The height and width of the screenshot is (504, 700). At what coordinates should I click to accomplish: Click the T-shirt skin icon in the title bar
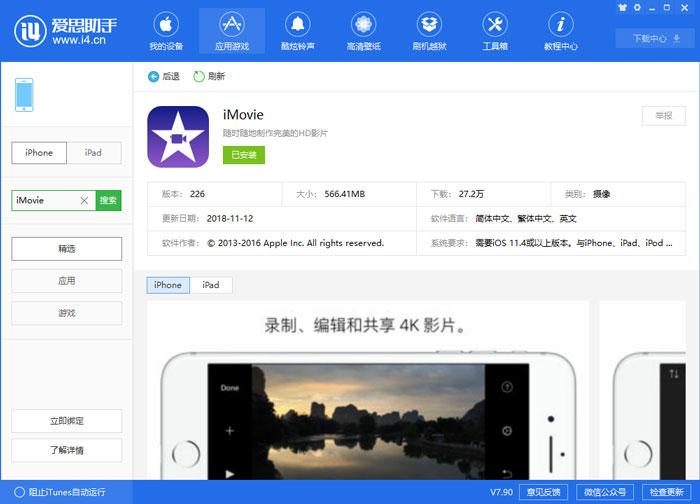point(622,7)
